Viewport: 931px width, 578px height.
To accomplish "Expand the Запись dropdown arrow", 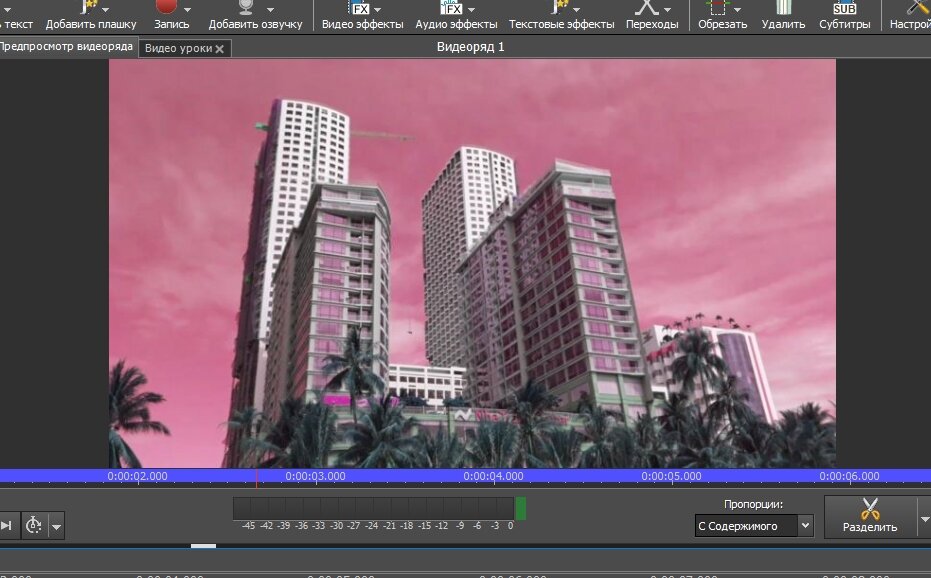I will [x=188, y=9].
